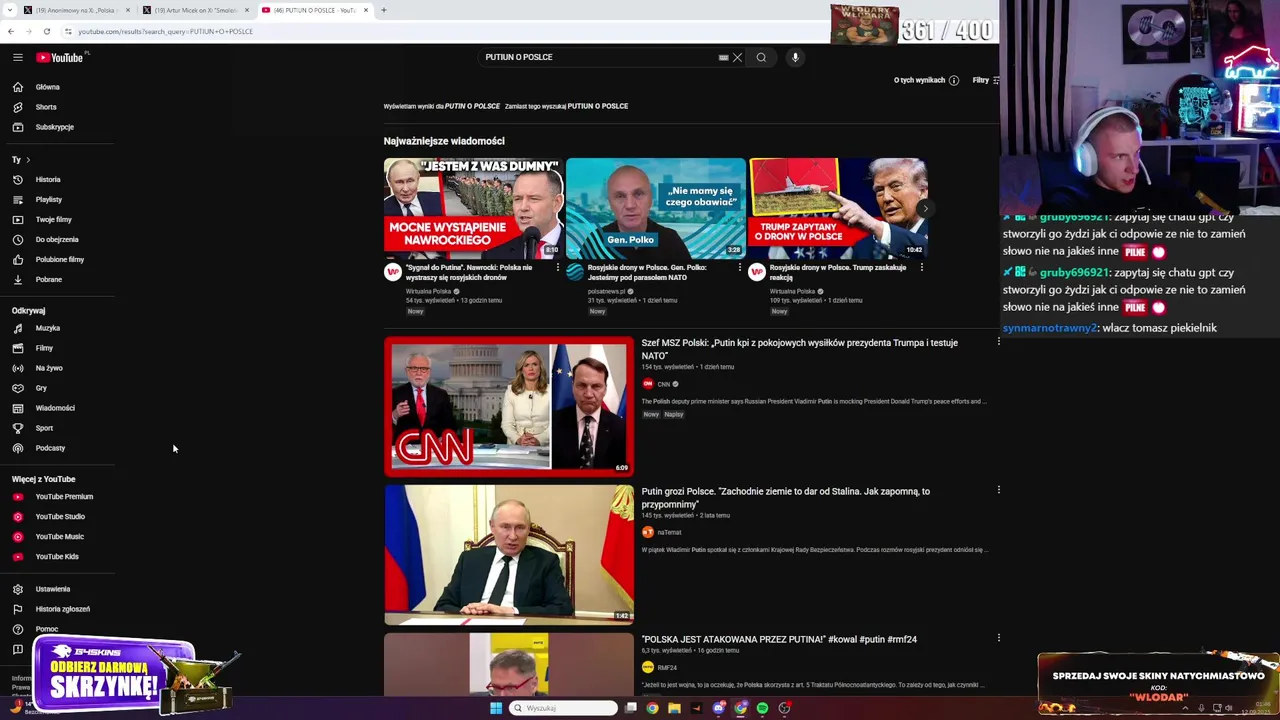
Task: Search instead for PUTIUN O POSLCE link
Action: [x=598, y=106]
